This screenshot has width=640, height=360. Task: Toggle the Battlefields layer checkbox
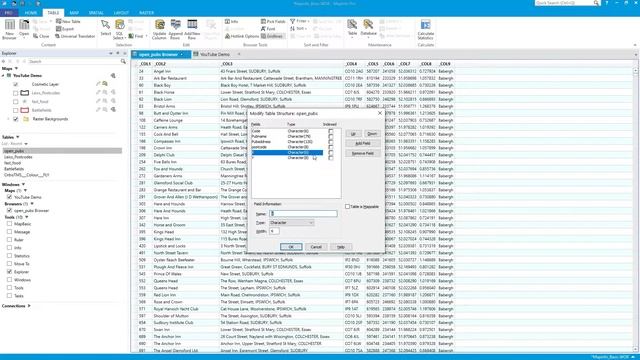[x=16, y=110]
